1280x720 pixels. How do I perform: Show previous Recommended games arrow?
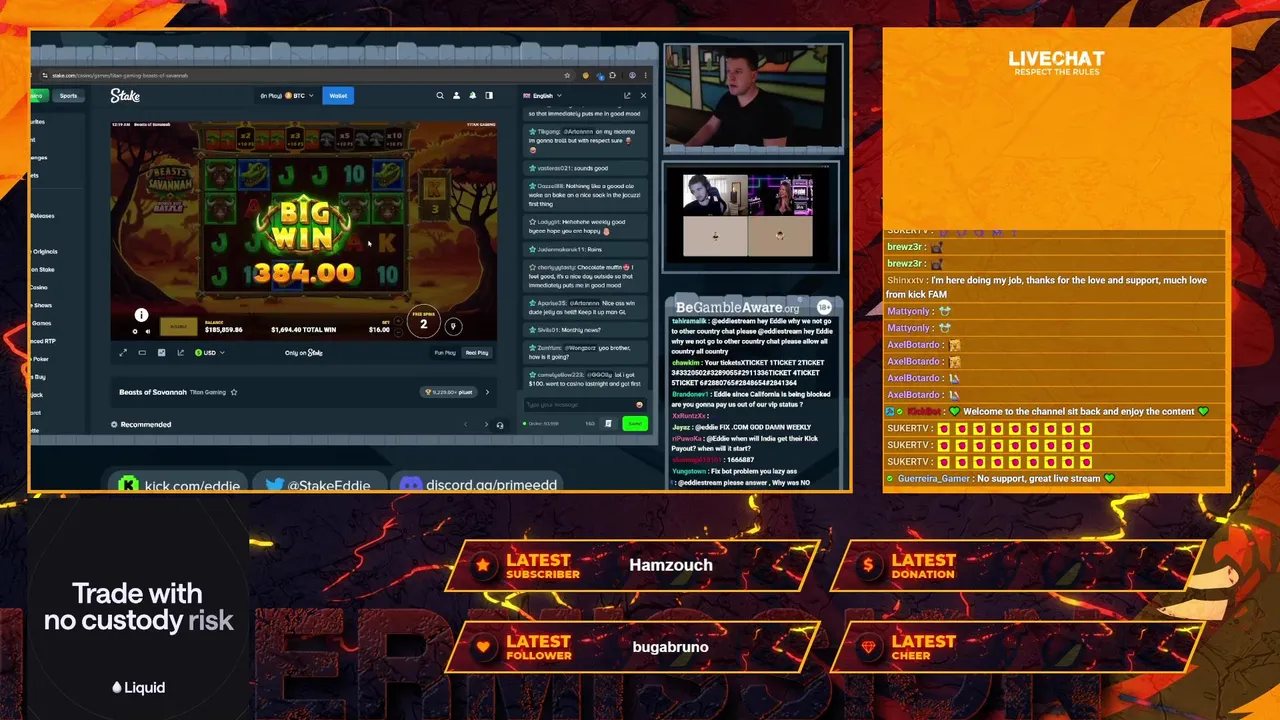pos(465,425)
